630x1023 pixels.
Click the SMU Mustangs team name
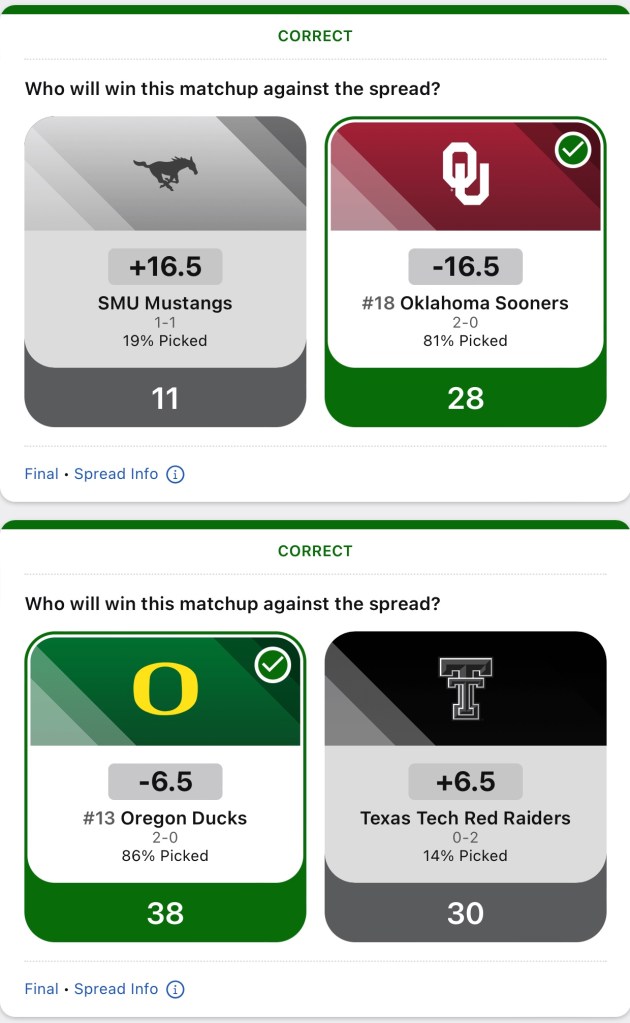click(165, 303)
